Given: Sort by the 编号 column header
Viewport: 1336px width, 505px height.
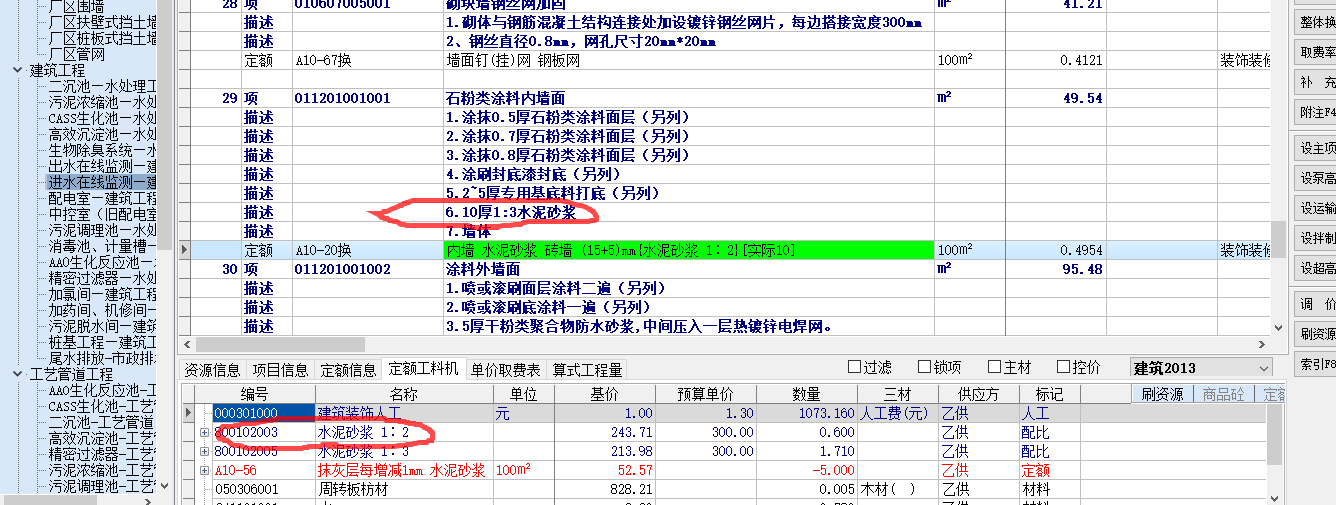Looking at the screenshot, I should click(x=255, y=394).
